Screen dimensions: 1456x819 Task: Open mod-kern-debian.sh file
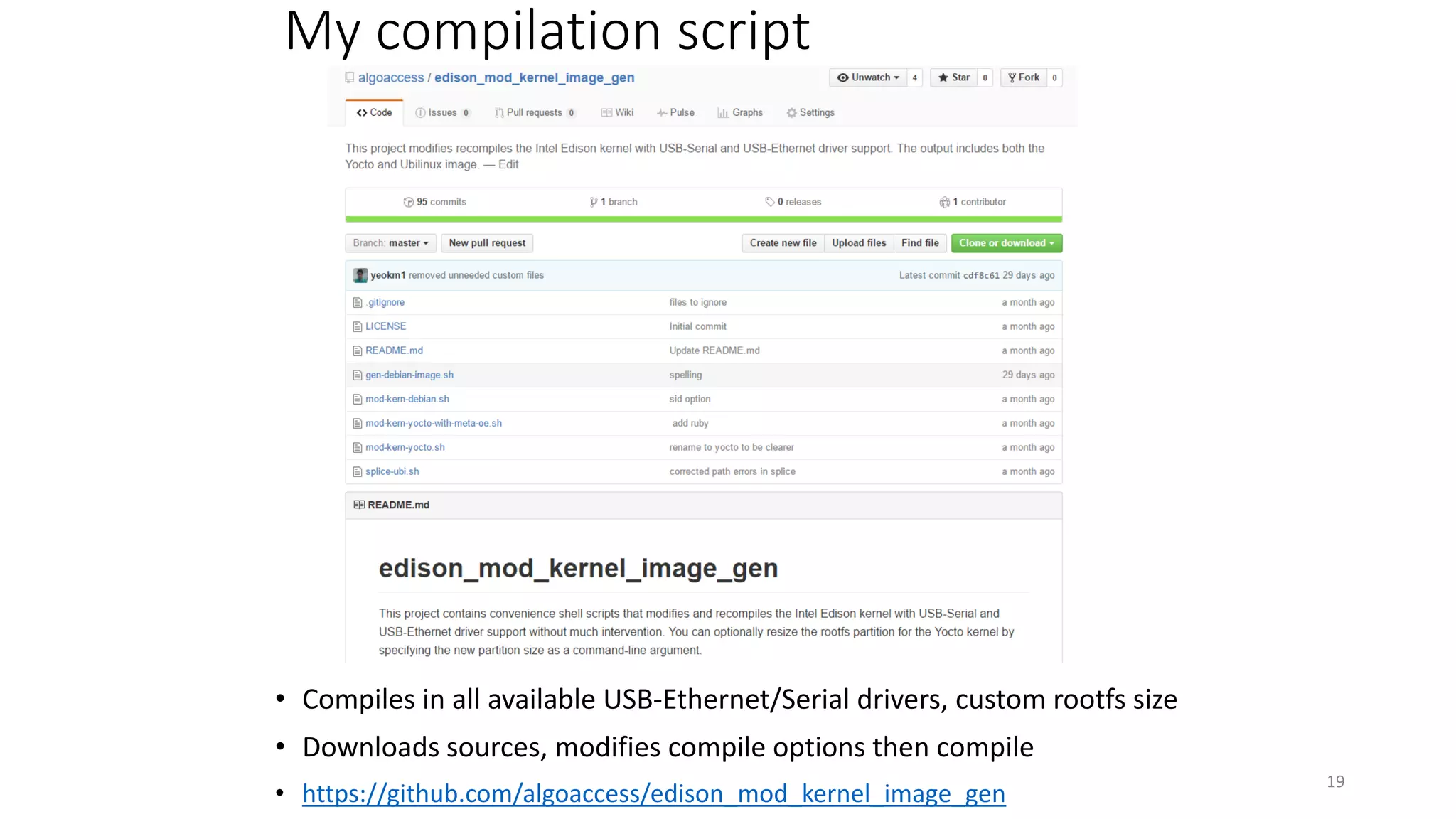407,400
